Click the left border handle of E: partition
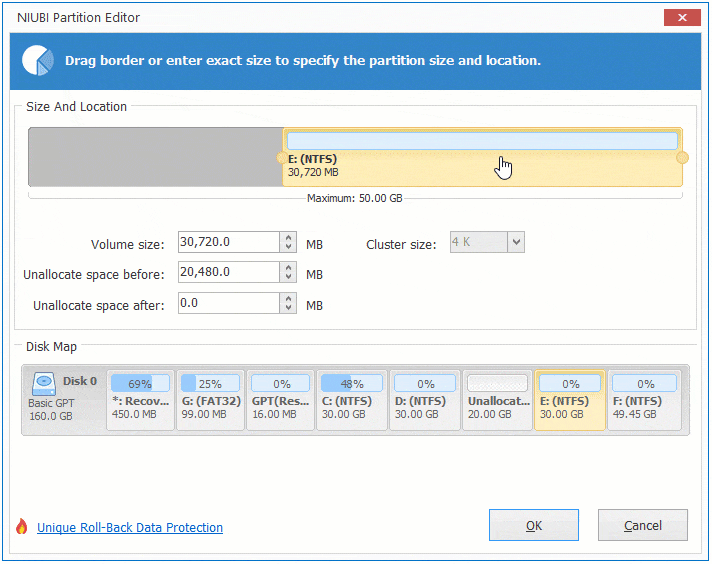The width and height of the screenshot is (712, 564). point(281,157)
